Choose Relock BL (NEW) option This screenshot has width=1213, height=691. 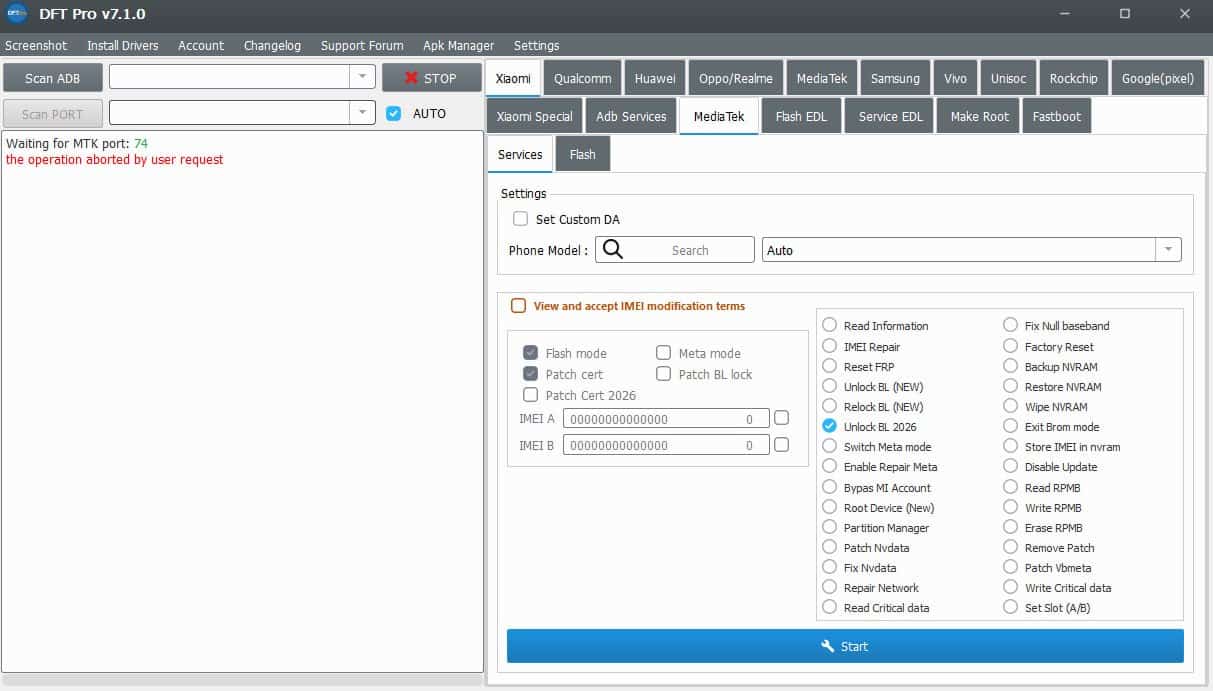[x=829, y=406]
